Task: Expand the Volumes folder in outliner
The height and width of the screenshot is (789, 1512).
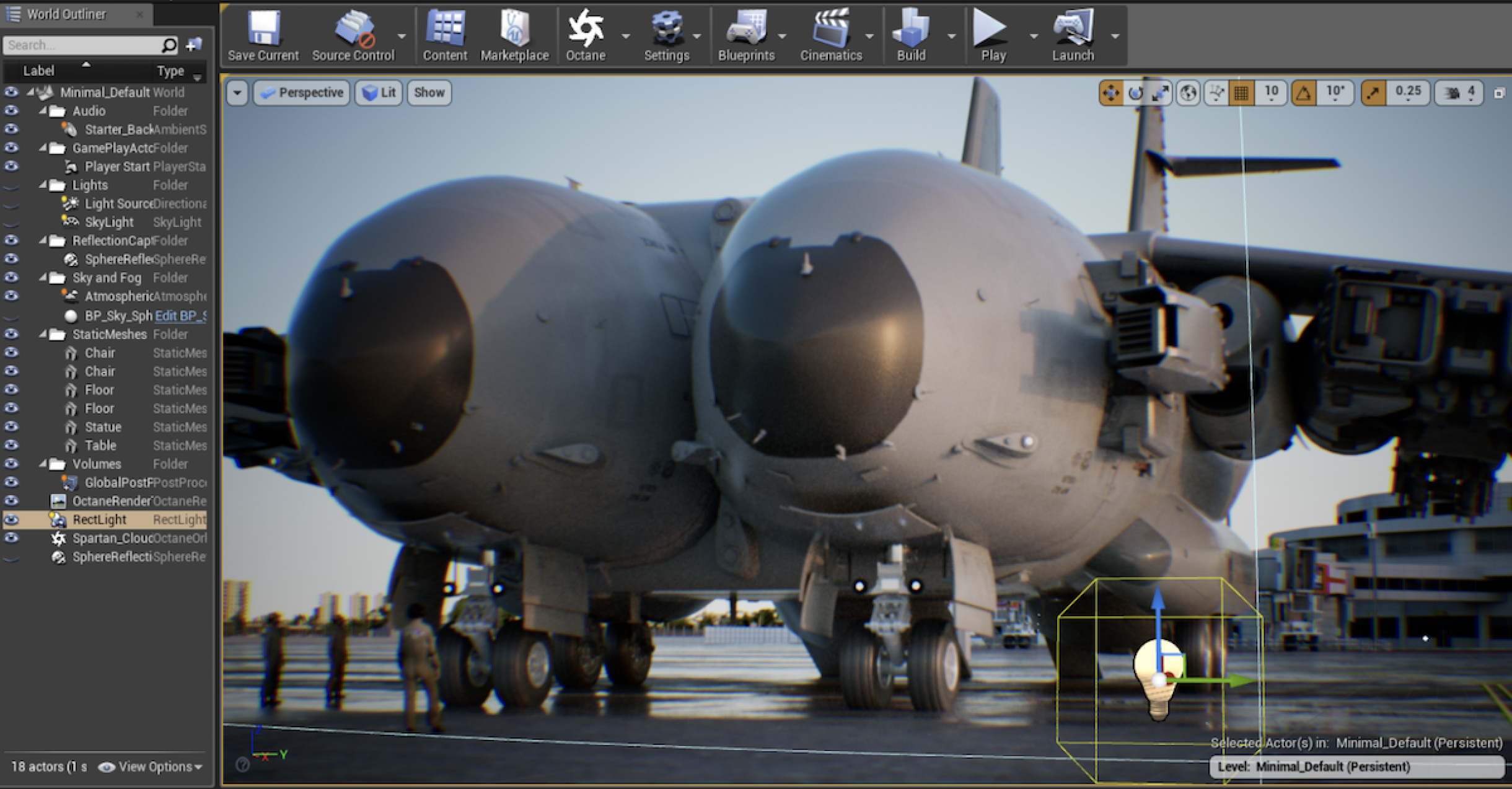Action: coord(39,463)
